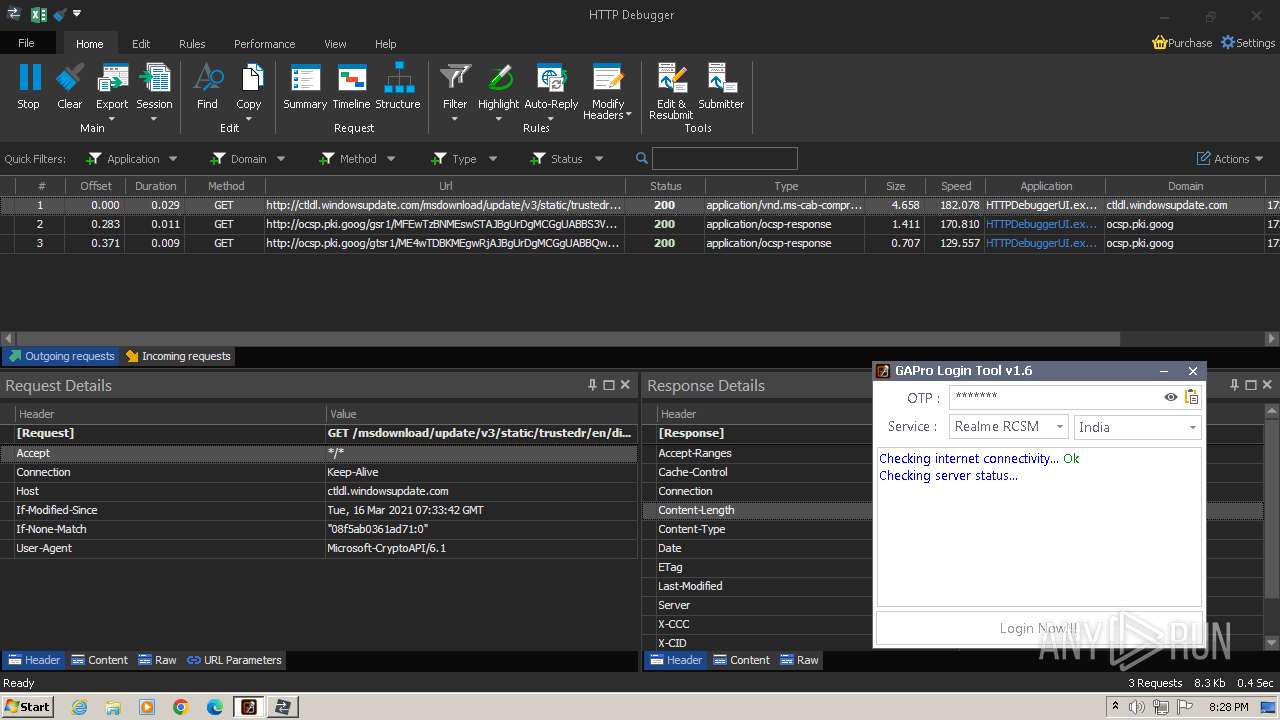Open Internet Explorer from taskbar
Image resolution: width=1280 pixels, height=720 pixels.
click(x=79, y=707)
